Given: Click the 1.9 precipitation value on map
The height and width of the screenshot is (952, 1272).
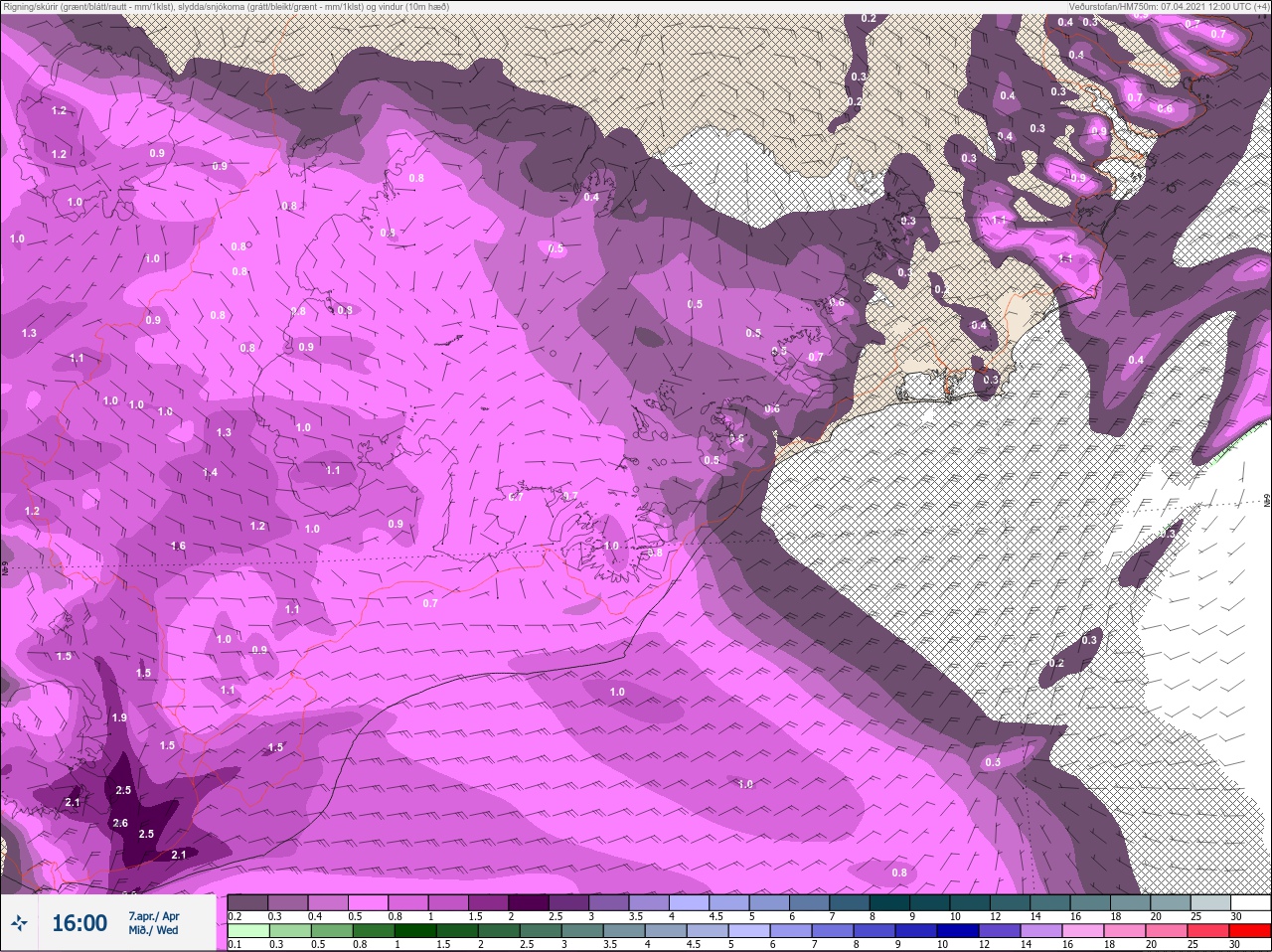Looking at the screenshot, I should (x=119, y=717).
